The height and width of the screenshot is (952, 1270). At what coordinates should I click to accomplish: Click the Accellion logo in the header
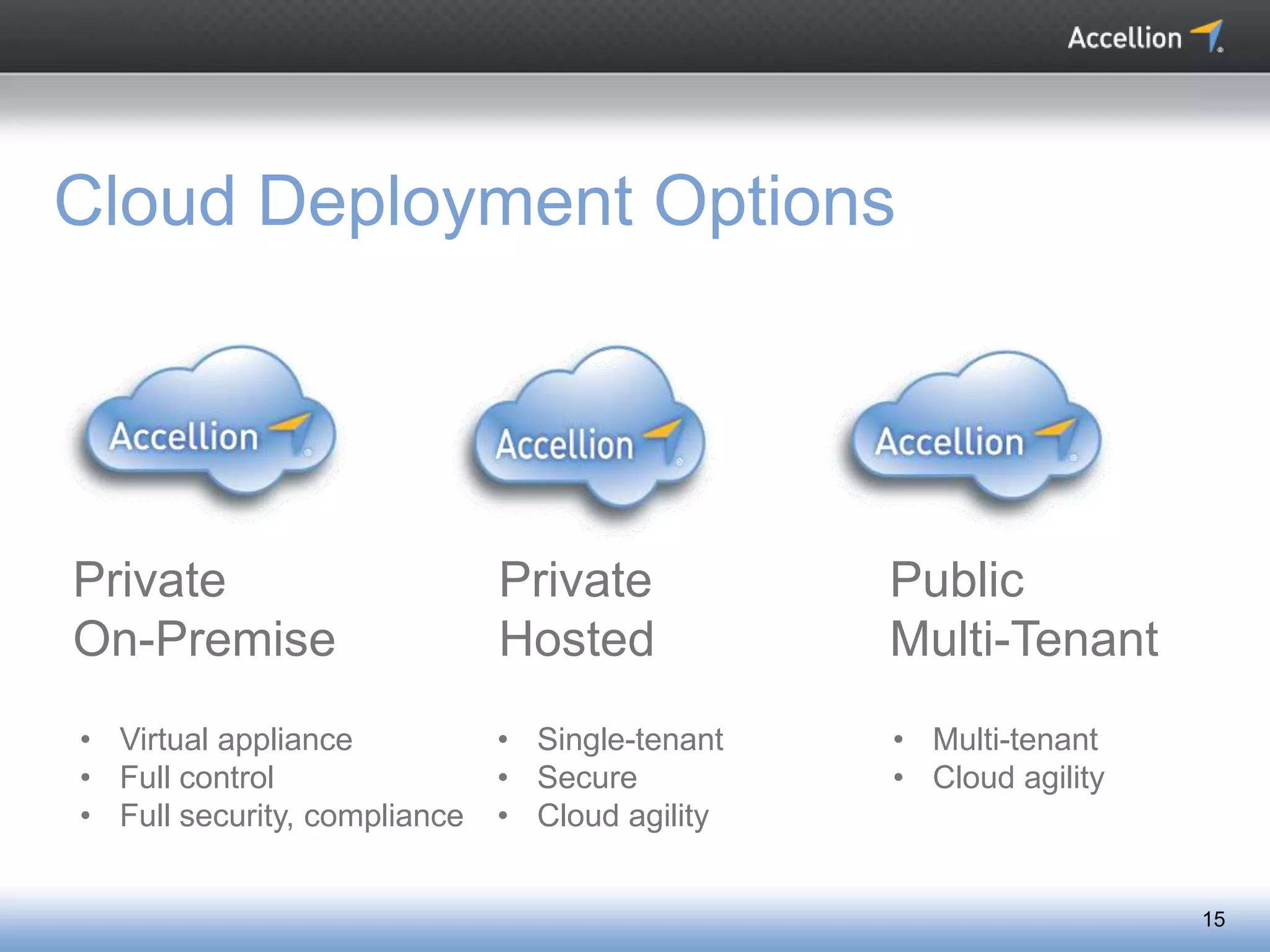click(x=1145, y=37)
